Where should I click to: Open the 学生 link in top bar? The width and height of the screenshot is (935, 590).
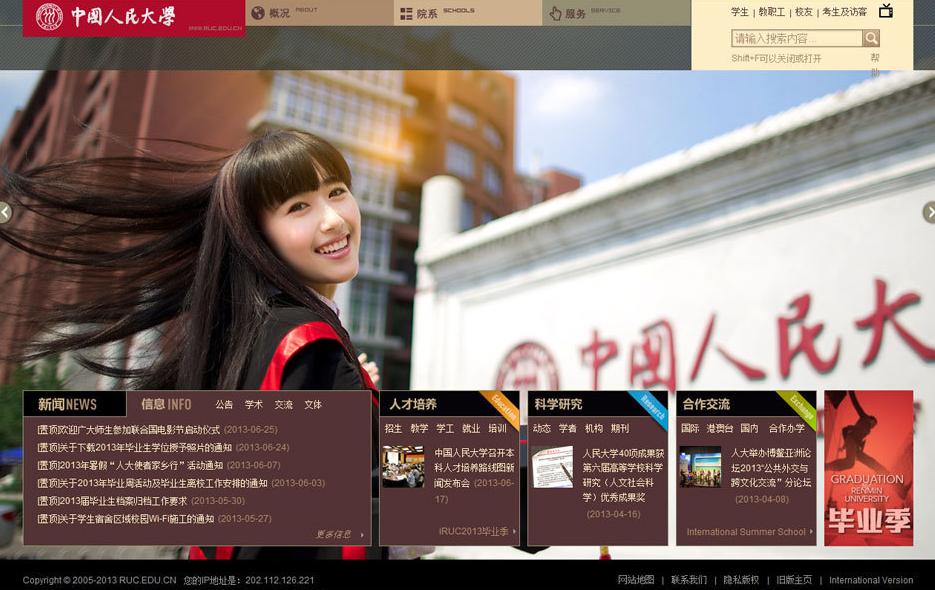tap(739, 12)
